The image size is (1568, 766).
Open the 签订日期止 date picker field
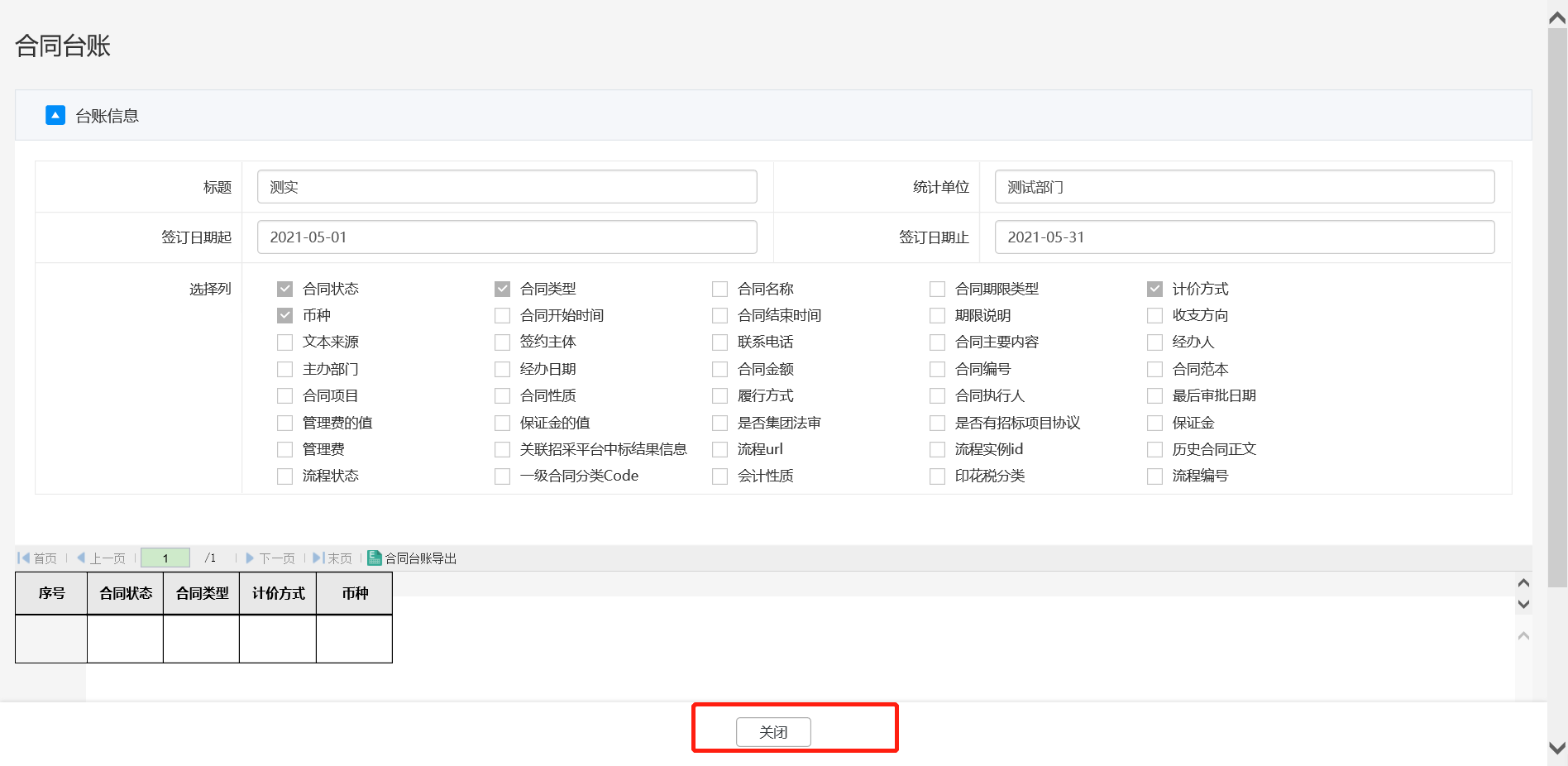pos(1244,237)
